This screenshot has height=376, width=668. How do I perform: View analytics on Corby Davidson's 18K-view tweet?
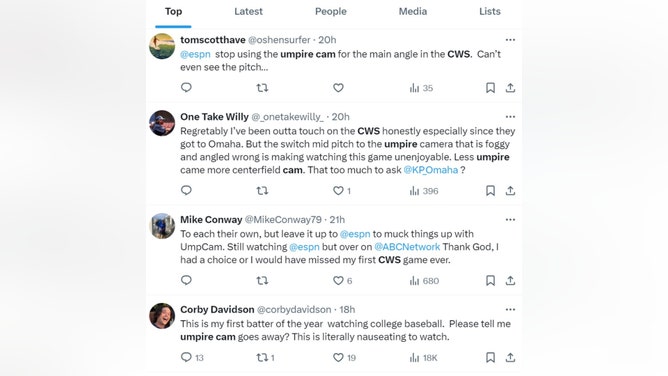click(423, 358)
